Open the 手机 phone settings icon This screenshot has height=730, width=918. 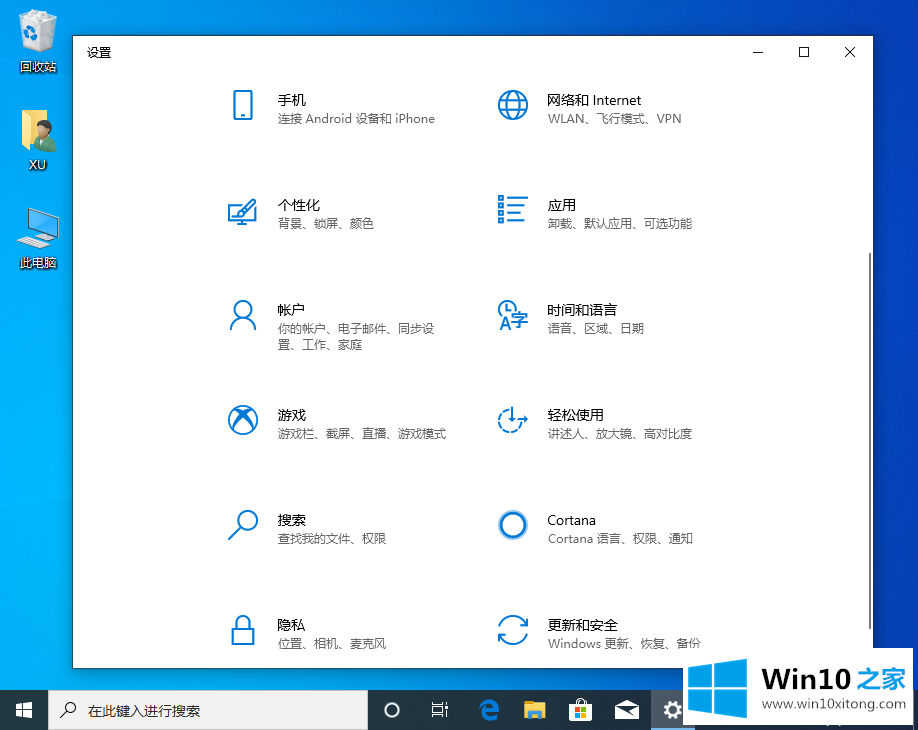click(x=243, y=105)
